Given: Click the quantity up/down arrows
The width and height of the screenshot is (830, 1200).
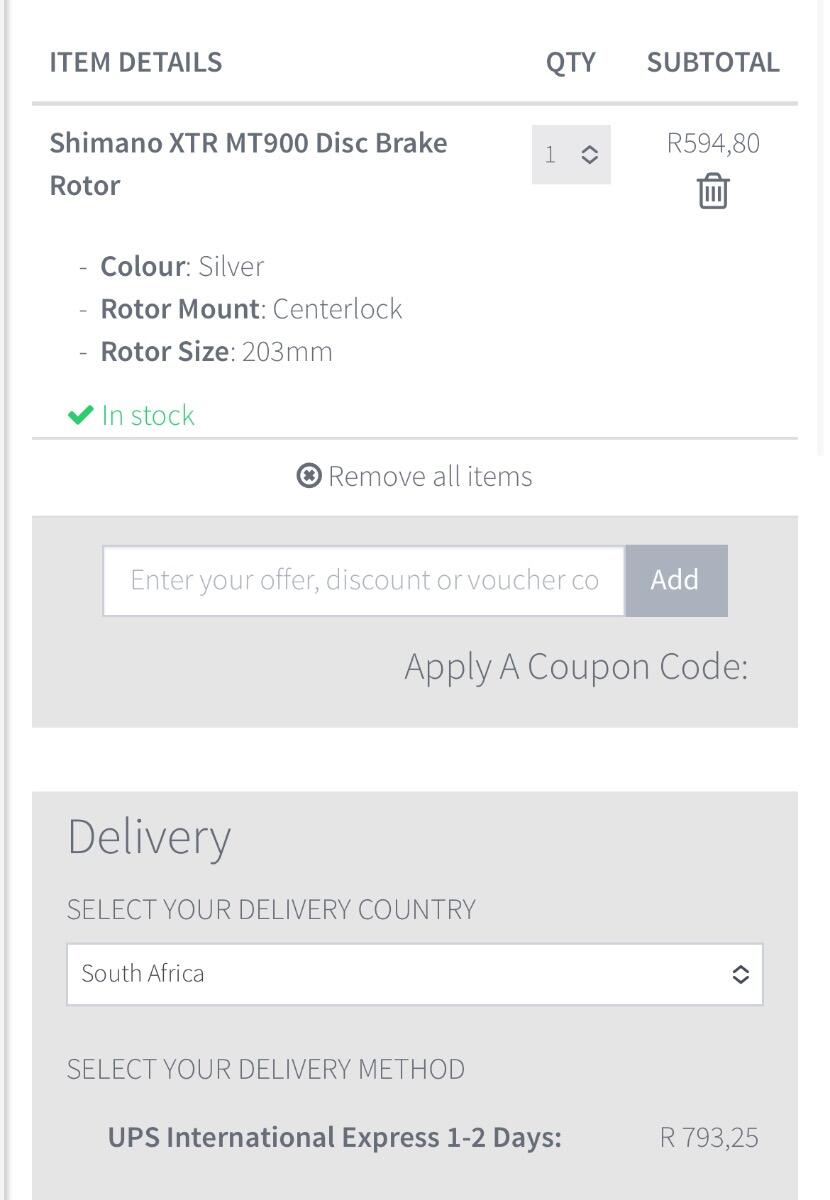Looking at the screenshot, I should [x=590, y=155].
